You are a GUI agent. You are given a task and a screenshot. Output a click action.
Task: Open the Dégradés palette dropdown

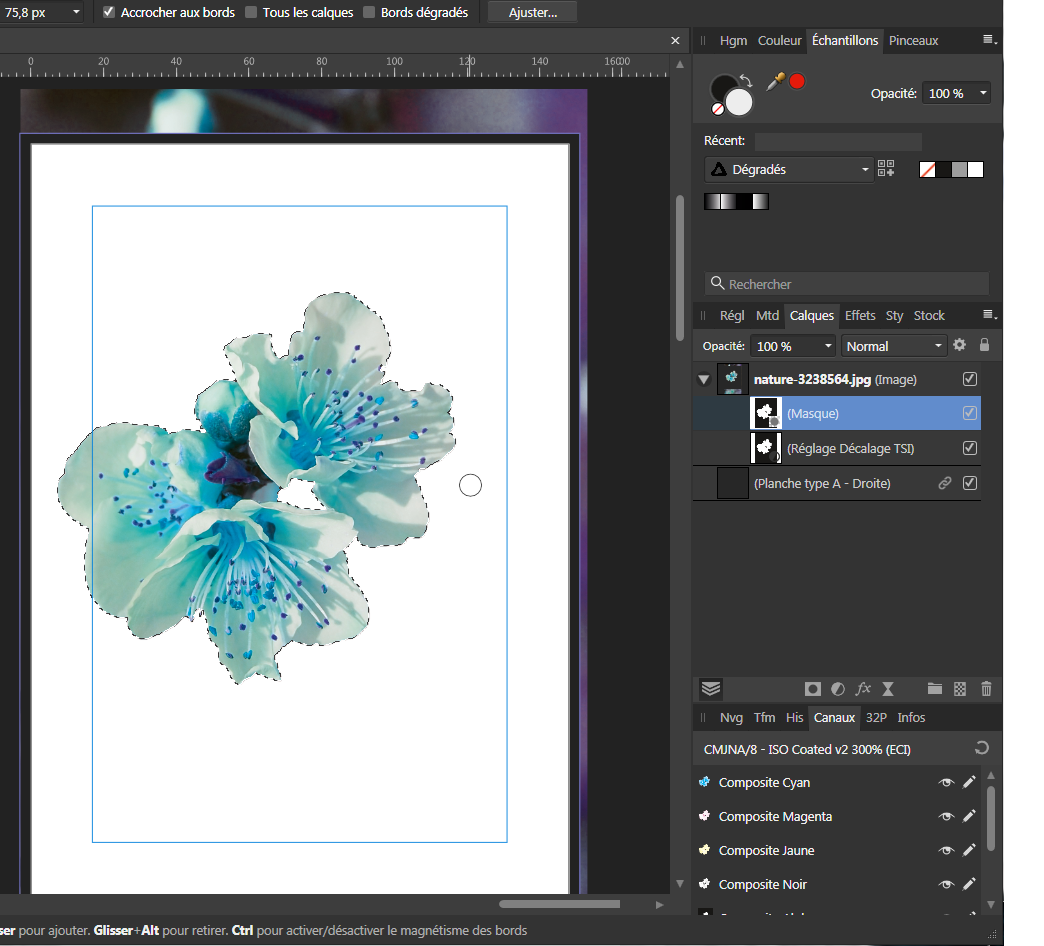tap(789, 170)
